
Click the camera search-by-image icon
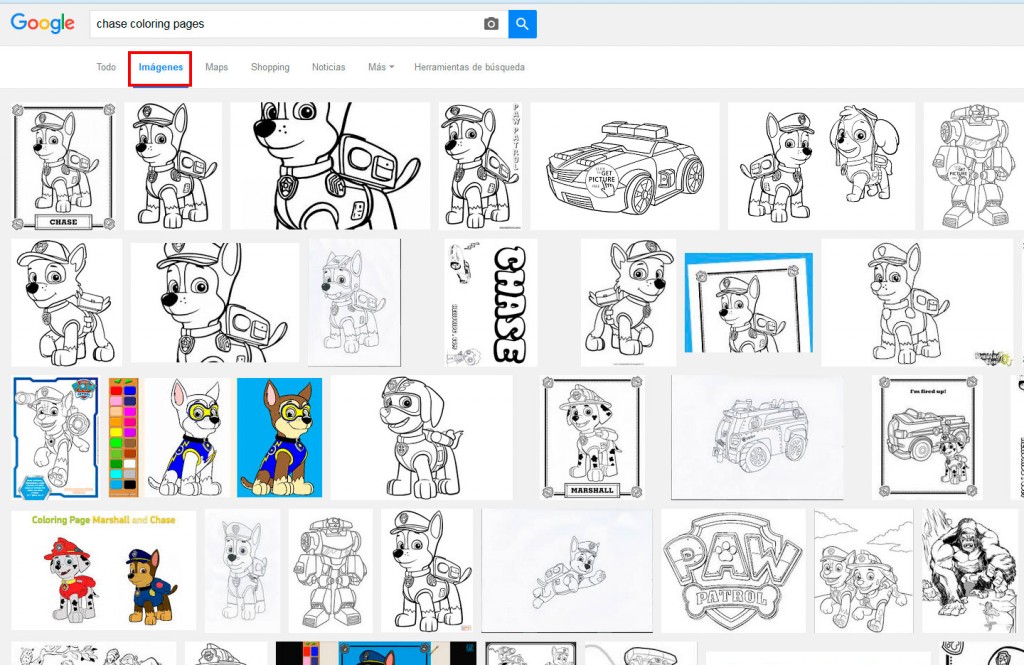(491, 24)
